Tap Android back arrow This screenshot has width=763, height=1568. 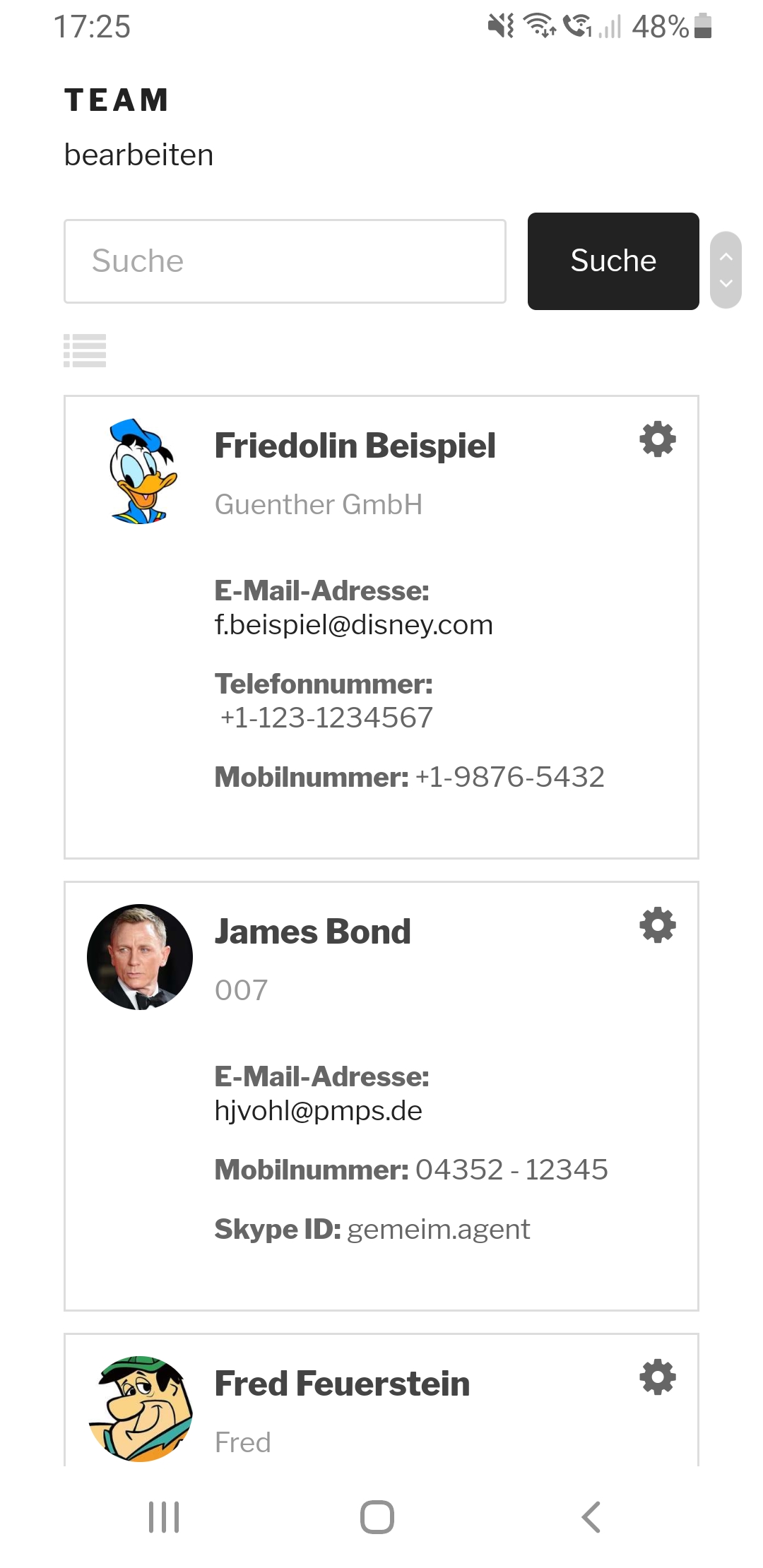pos(591,1516)
